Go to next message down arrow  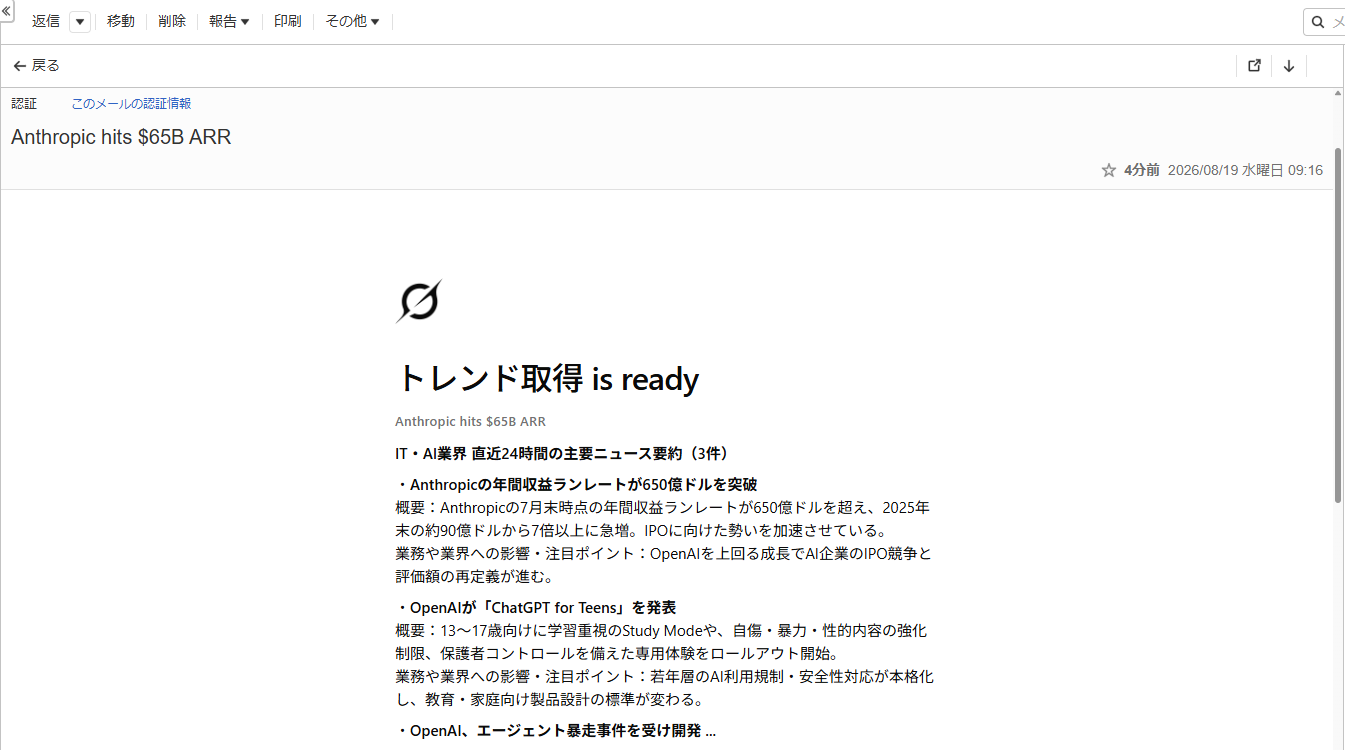1289,66
